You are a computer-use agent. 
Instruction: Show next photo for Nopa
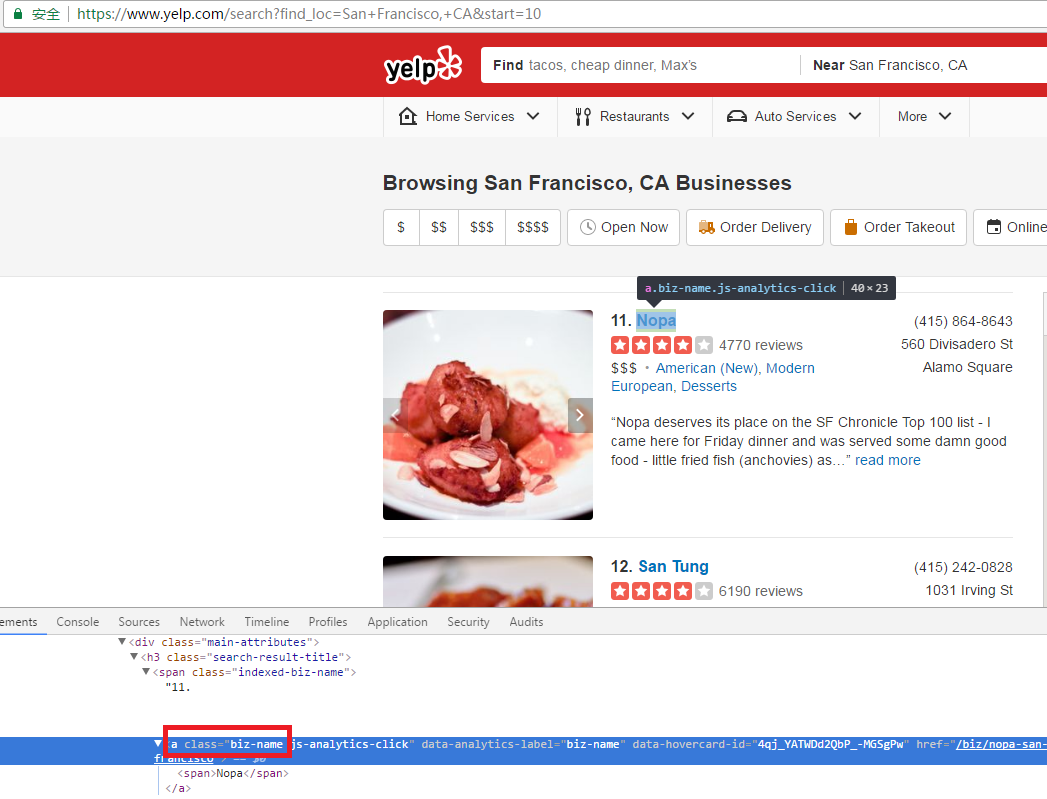click(580, 415)
